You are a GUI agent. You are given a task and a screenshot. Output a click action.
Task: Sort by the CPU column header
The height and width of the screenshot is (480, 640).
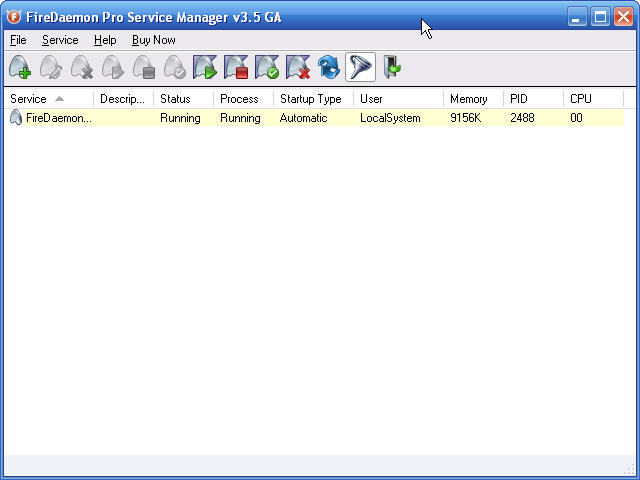point(593,99)
